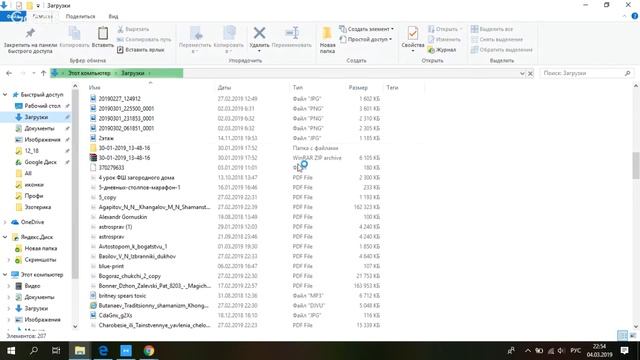Collapse the Быстрый доступ tree node

pyautogui.click(x=5, y=94)
